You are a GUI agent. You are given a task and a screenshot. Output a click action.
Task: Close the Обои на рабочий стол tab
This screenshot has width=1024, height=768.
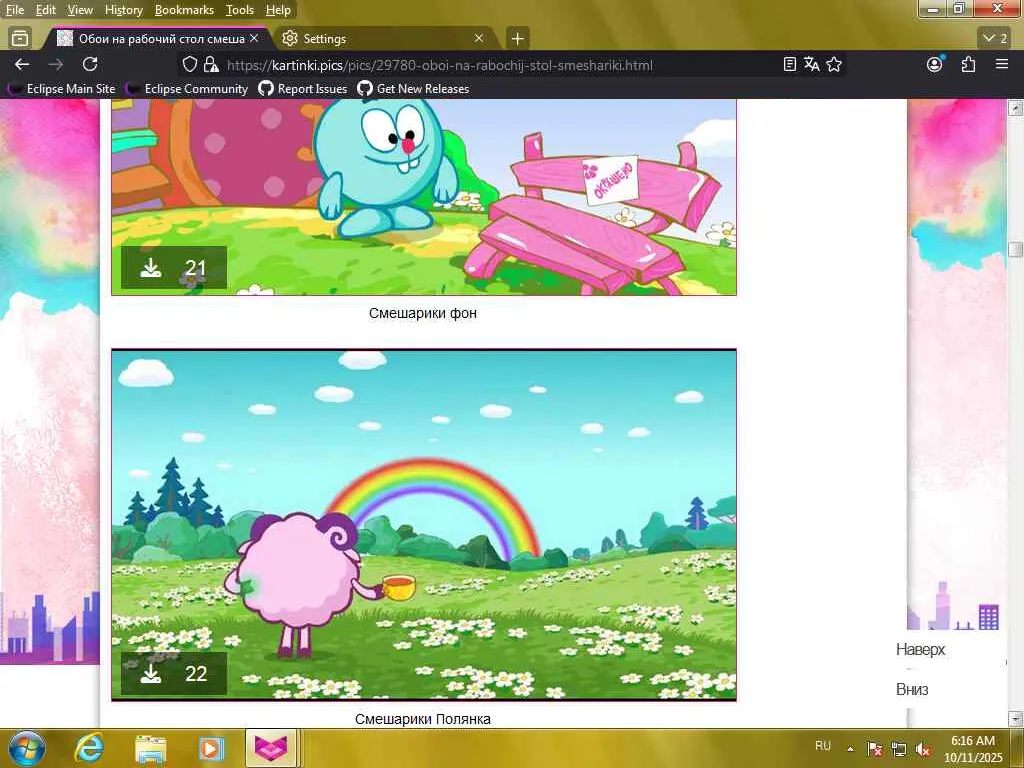[x=254, y=39]
